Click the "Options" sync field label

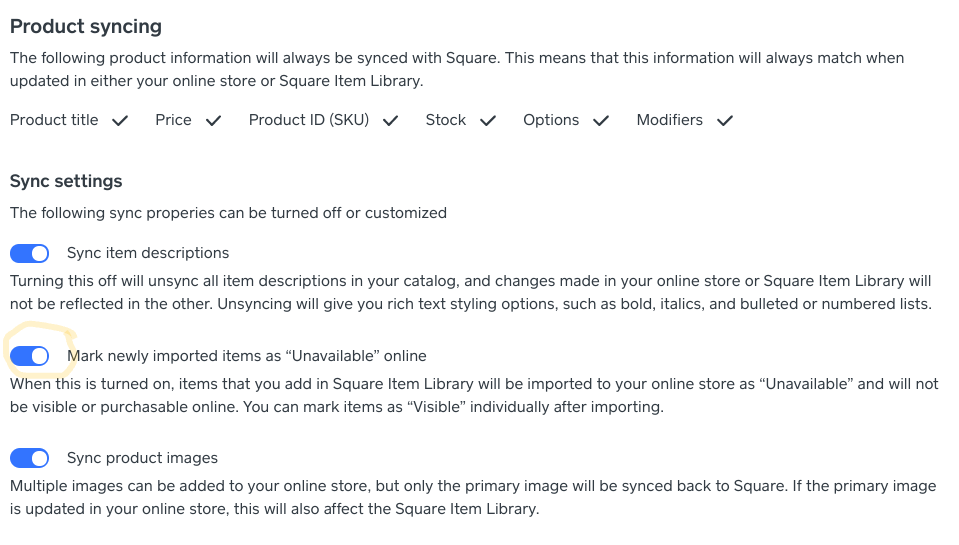click(551, 120)
